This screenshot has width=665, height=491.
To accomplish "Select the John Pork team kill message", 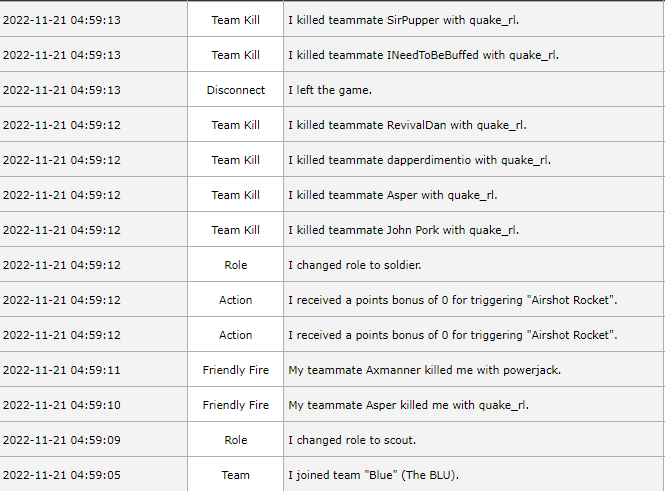I will click(403, 230).
